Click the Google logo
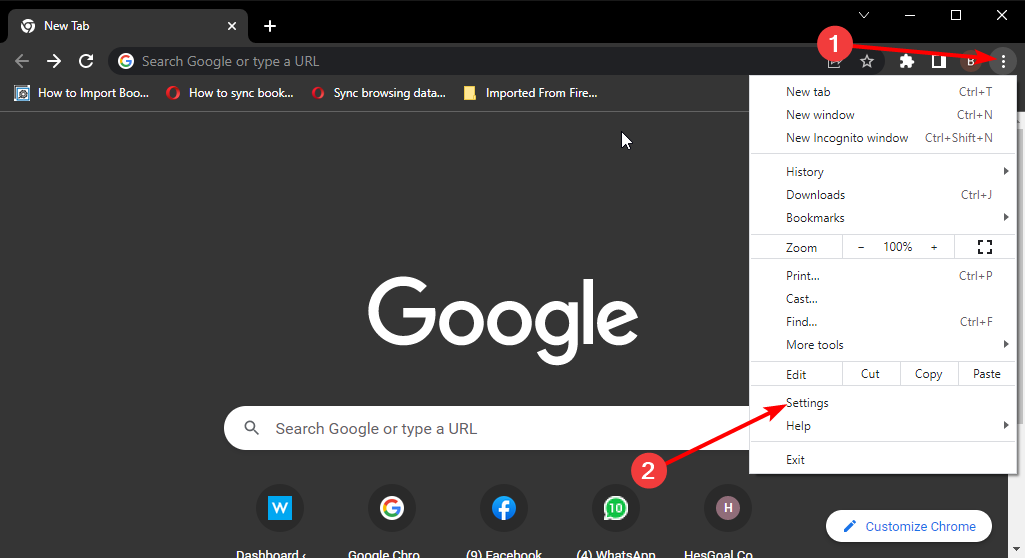Screen dimensions: 1025x558 pos(502,320)
